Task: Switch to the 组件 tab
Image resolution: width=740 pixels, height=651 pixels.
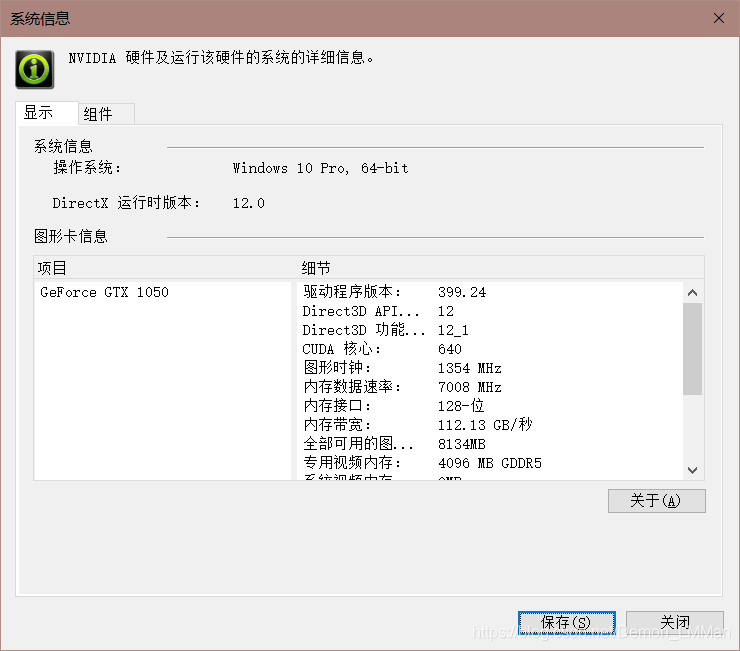Action: tap(106, 114)
